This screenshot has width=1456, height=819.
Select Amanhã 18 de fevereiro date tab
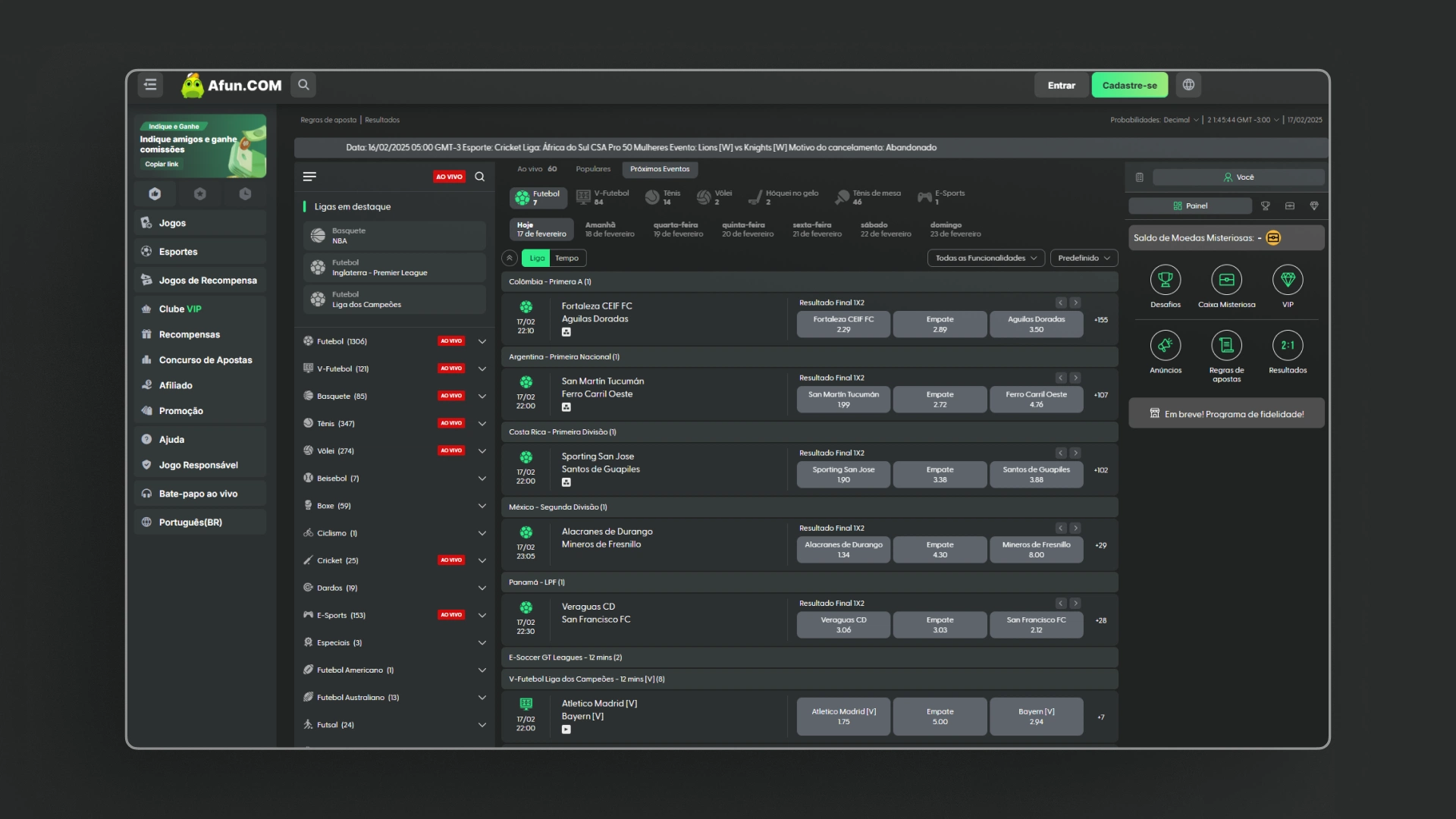[610, 229]
